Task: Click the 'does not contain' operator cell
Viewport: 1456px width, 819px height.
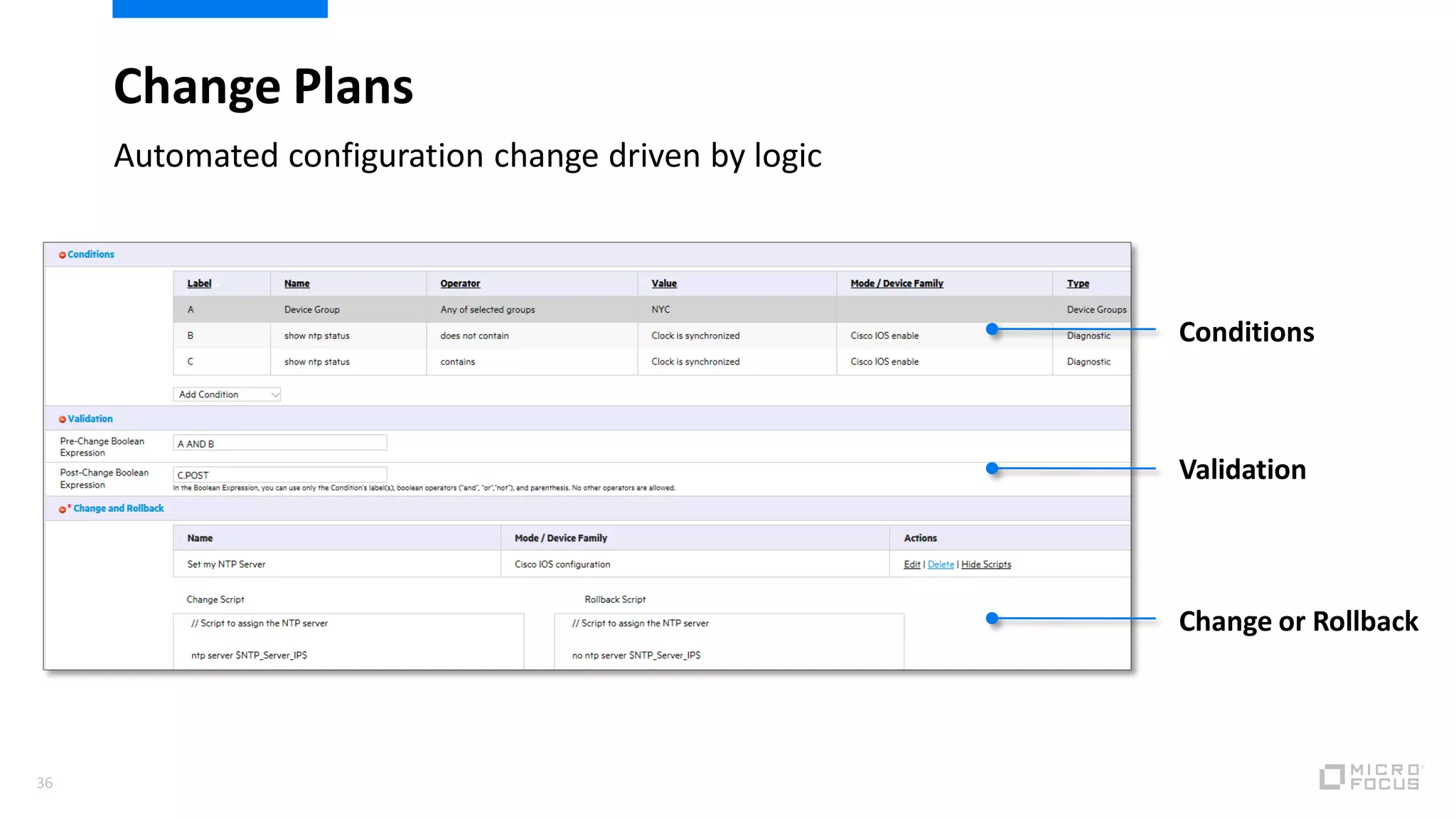Action: (x=474, y=336)
